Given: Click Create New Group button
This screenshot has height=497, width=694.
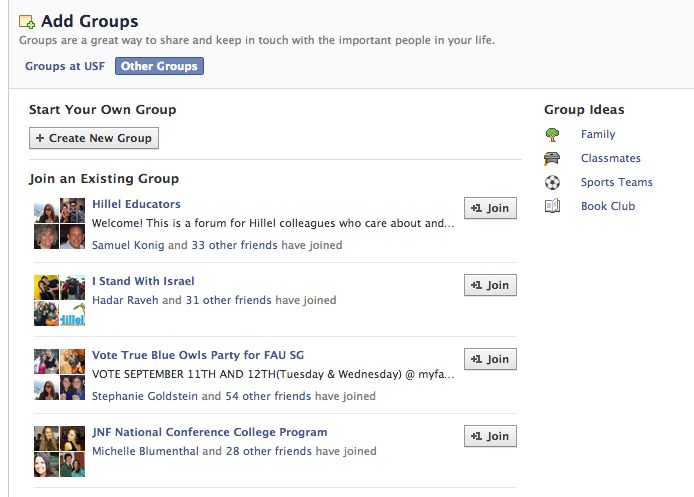Looking at the screenshot, I should point(94,138).
